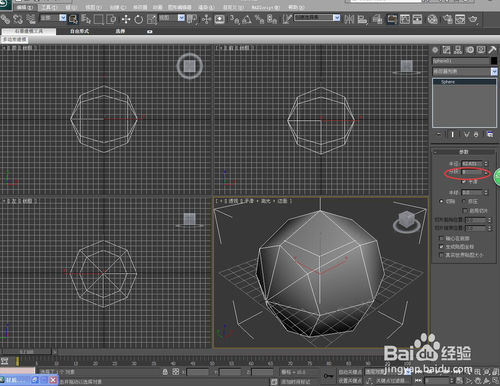Click the Segments value field
The height and width of the screenshot is (386, 500).
point(472,172)
